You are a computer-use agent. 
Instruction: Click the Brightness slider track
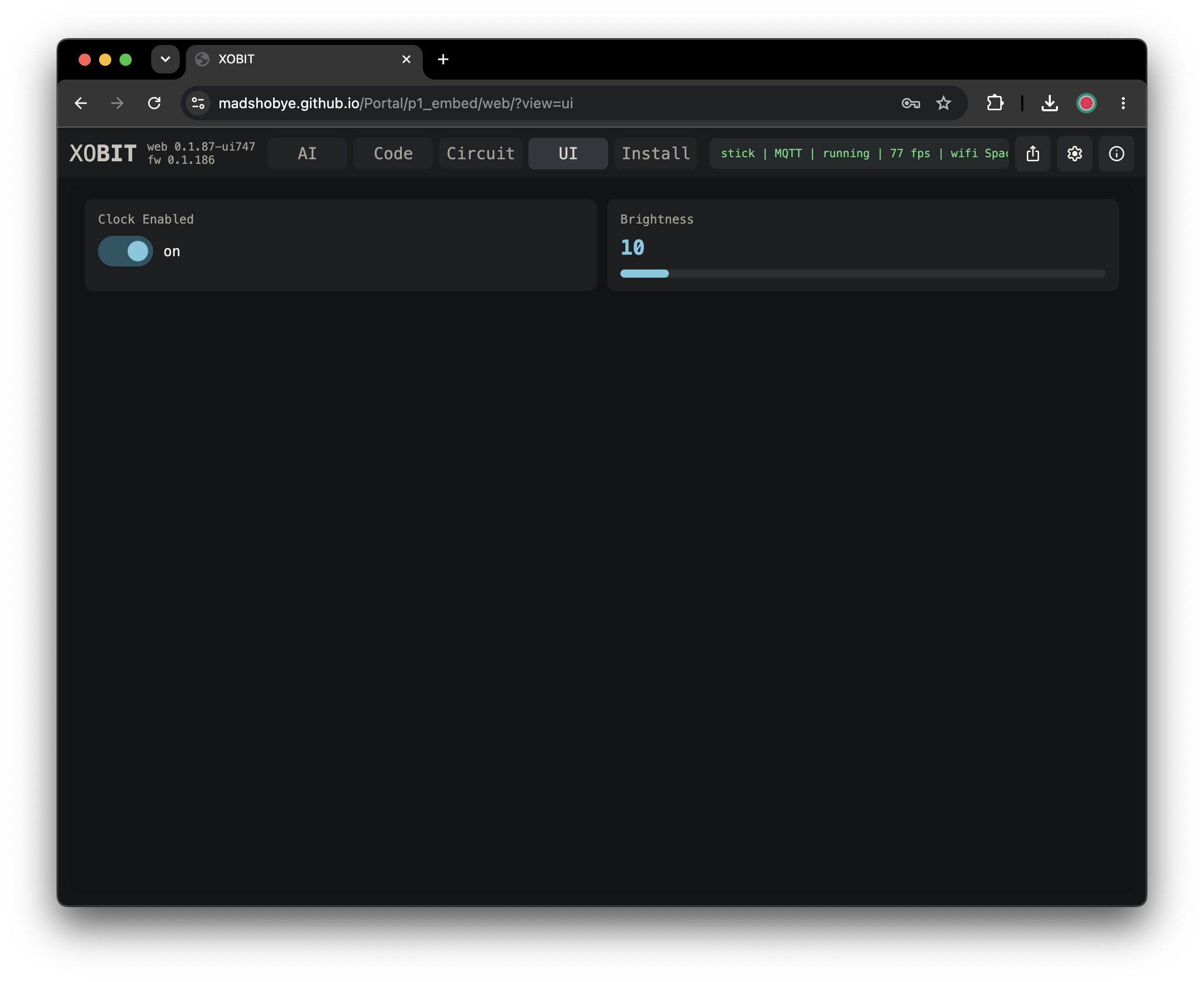click(863, 274)
